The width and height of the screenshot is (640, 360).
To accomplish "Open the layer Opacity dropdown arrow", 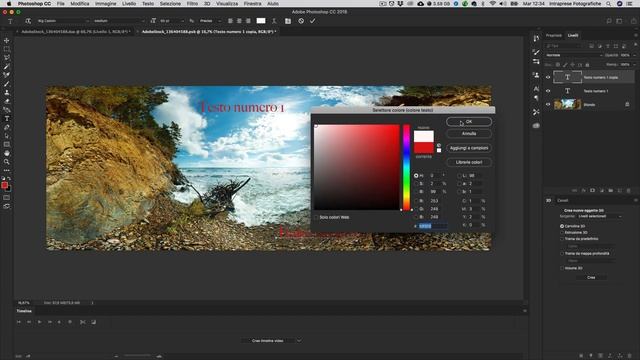I will tap(634, 55).
